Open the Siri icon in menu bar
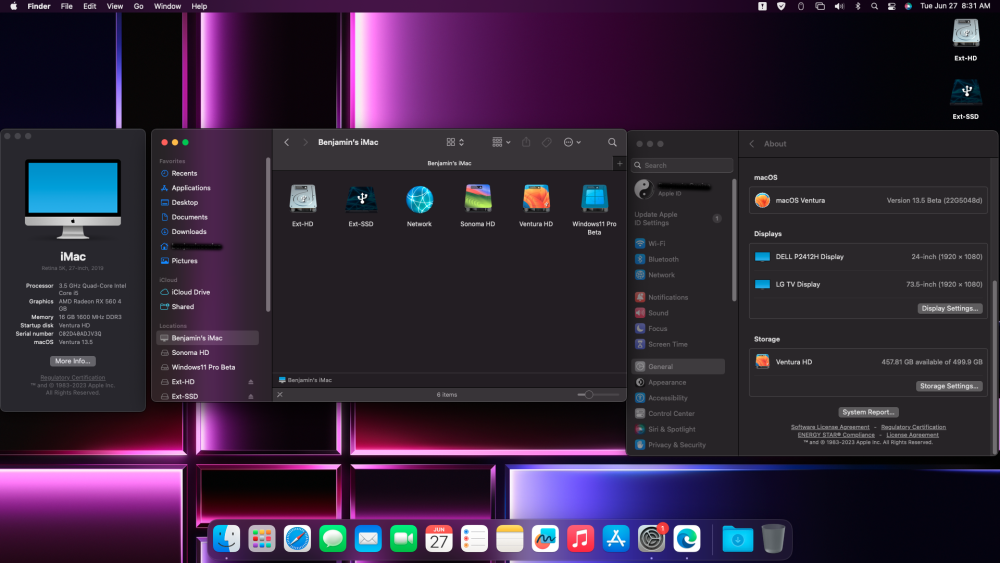Viewport: 1000px width, 563px height. (x=908, y=6)
